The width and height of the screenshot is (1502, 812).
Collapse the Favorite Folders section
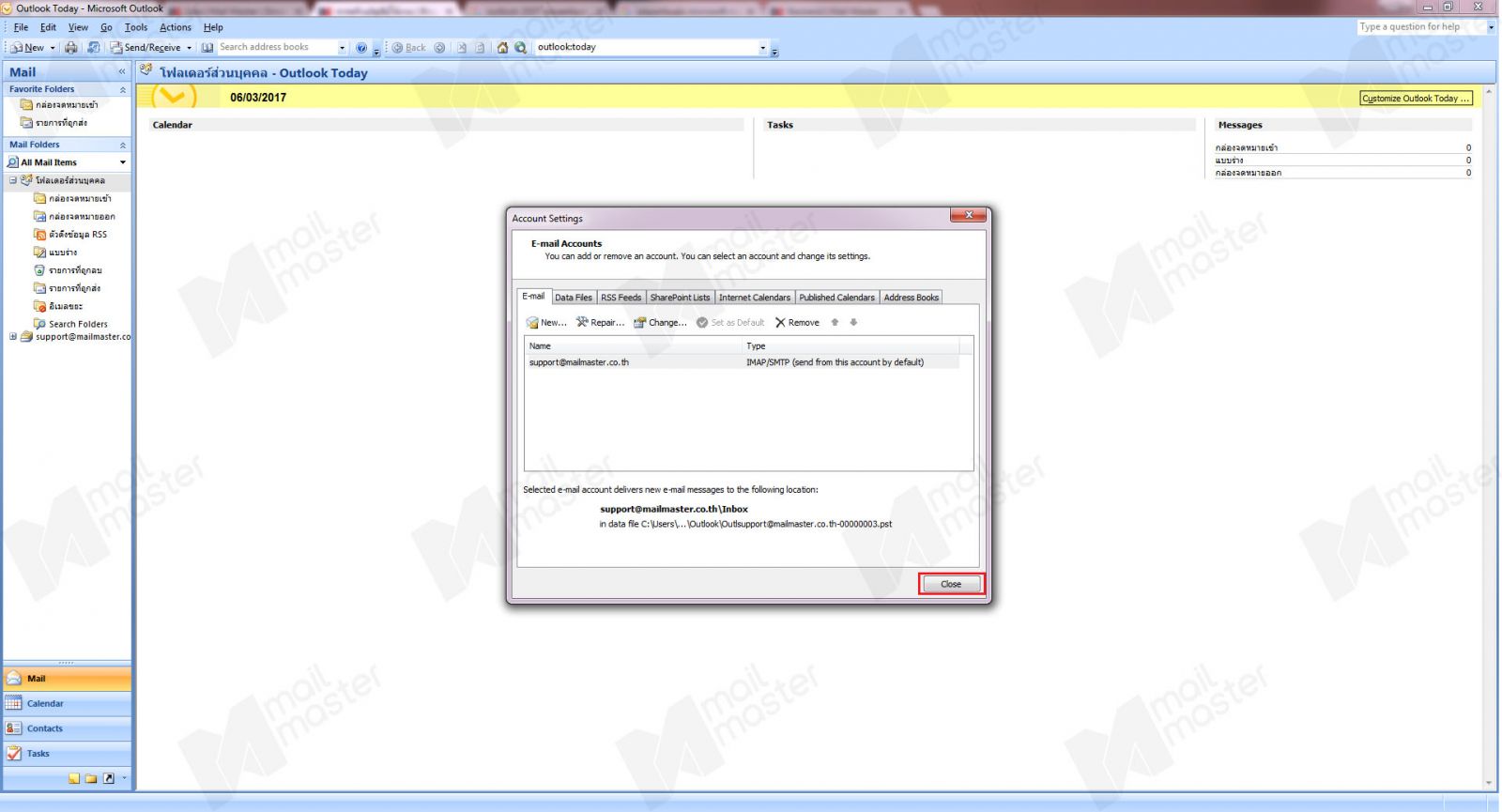[x=122, y=89]
